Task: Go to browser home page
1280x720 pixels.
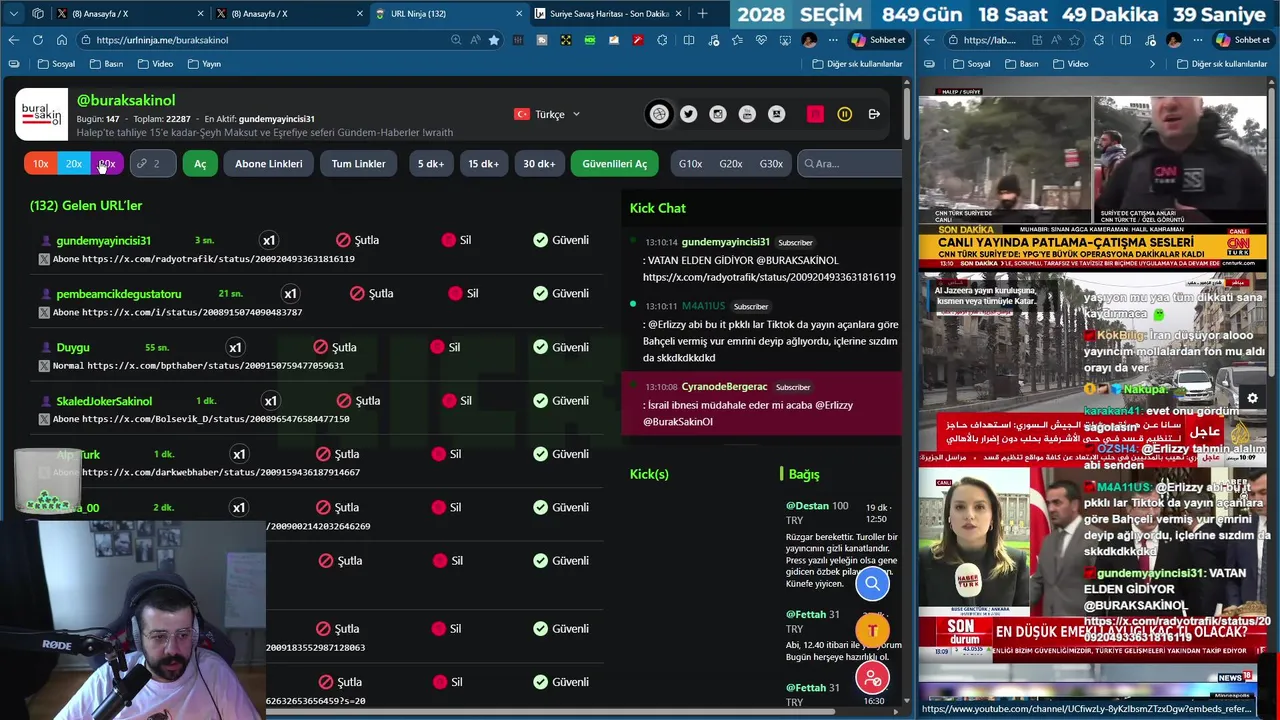Action: (62, 40)
